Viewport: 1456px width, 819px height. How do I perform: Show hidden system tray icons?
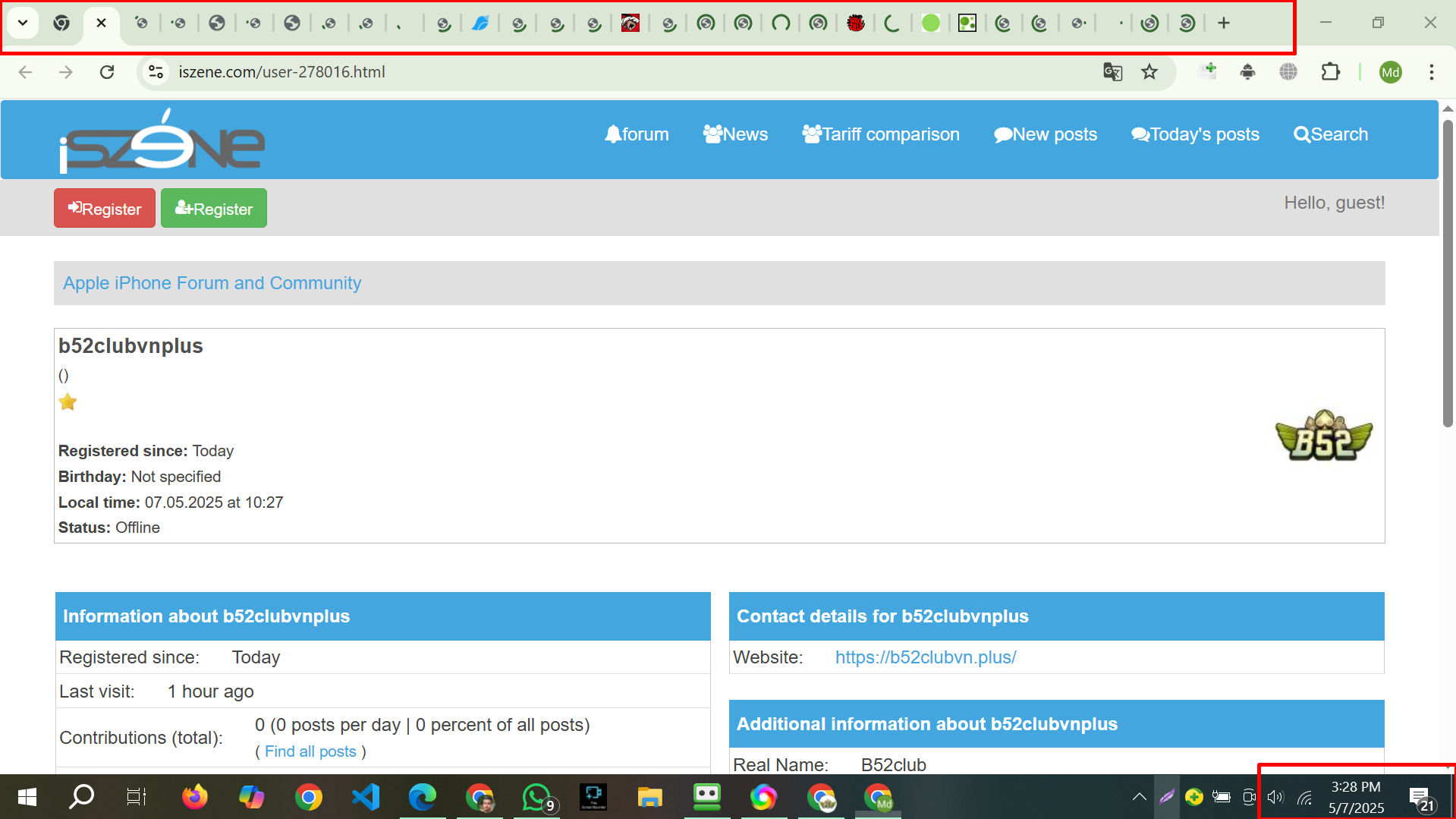pos(1139,797)
